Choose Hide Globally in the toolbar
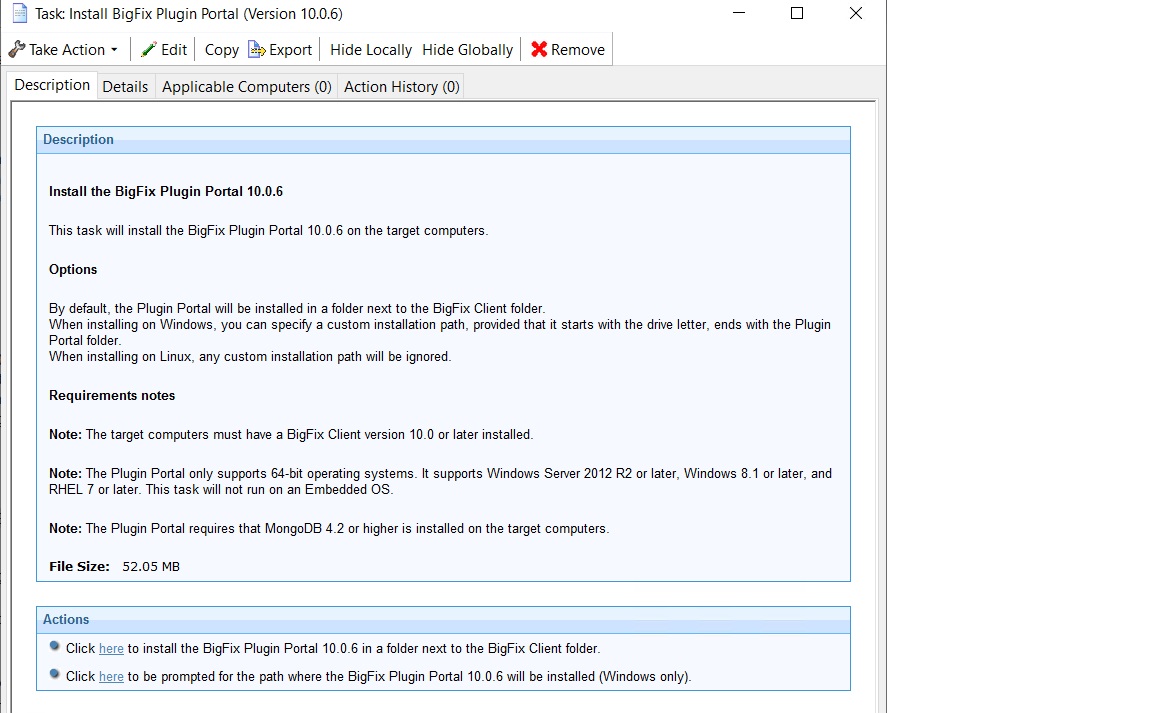Screen dimensions: 1152x713 point(467,49)
